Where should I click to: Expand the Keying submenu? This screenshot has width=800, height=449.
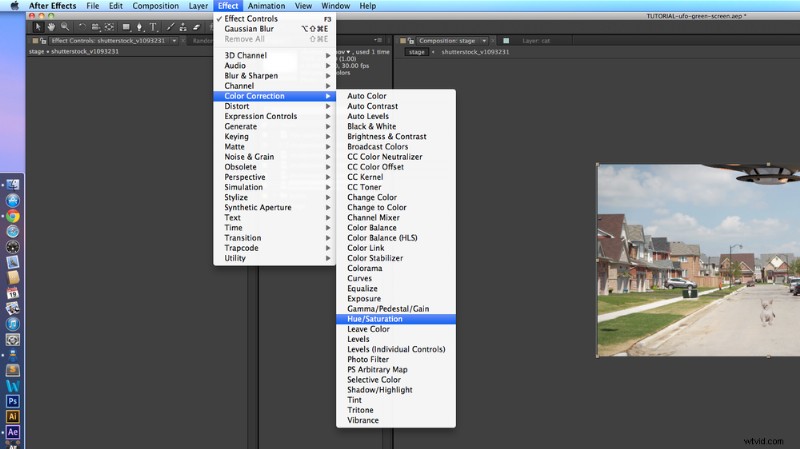(274, 137)
